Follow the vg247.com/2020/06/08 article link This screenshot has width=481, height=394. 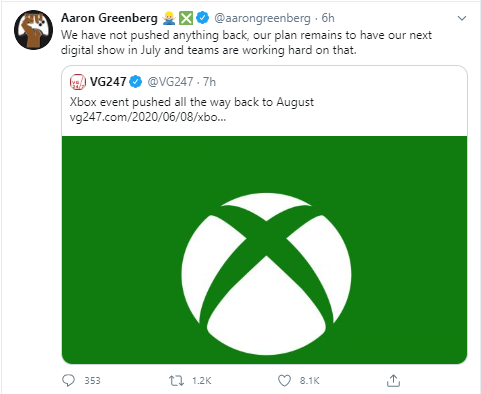(148, 117)
